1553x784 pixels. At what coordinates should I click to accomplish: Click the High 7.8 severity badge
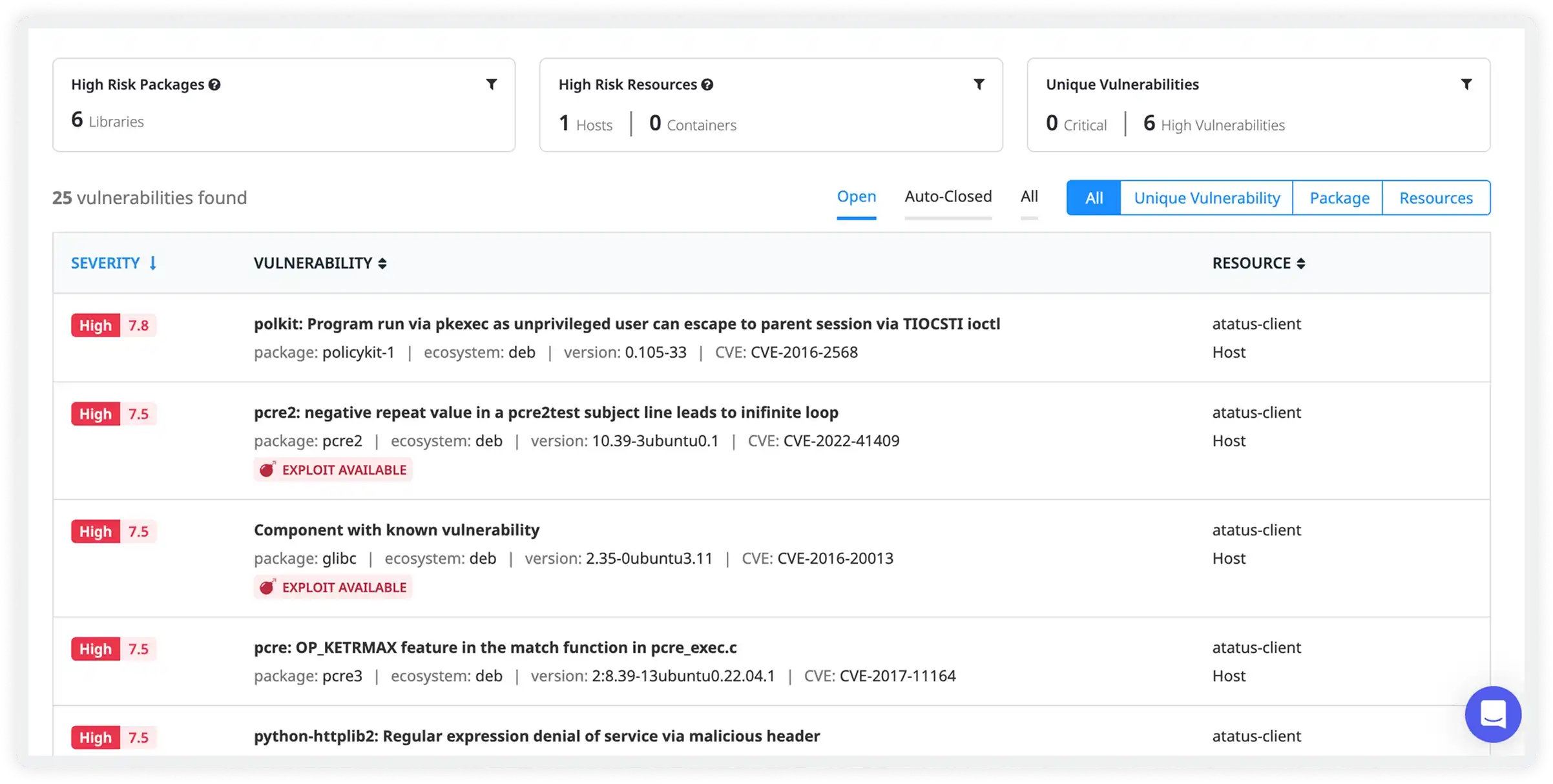pyautogui.click(x=114, y=325)
